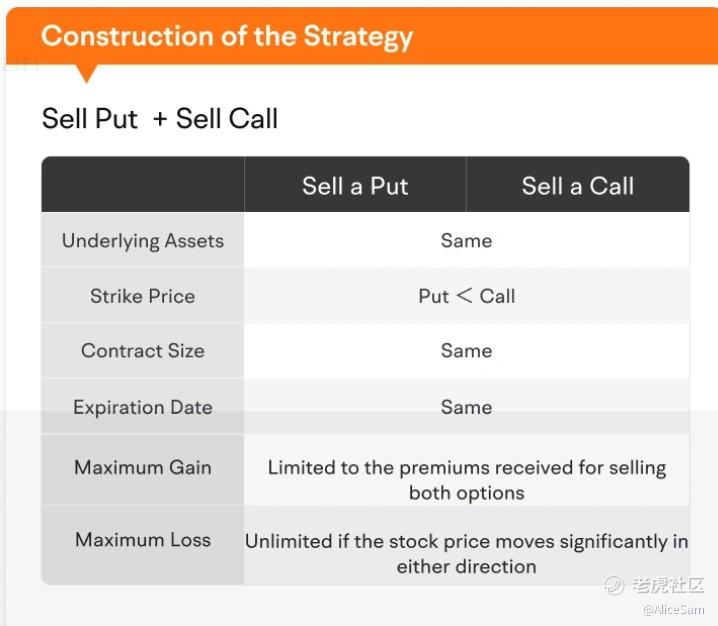Click the empty dark top-left header cell
Screen dimensions: 718x626
(x=143, y=184)
